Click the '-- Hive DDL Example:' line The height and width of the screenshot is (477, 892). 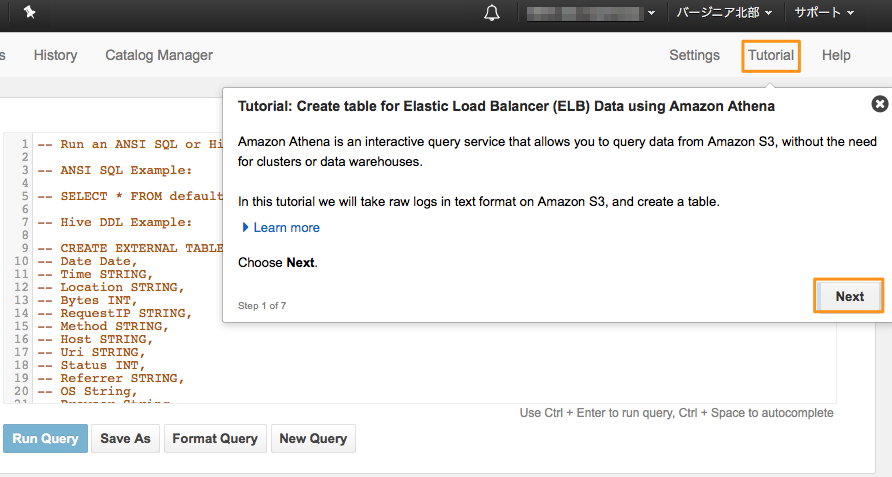pyautogui.click(x=115, y=222)
